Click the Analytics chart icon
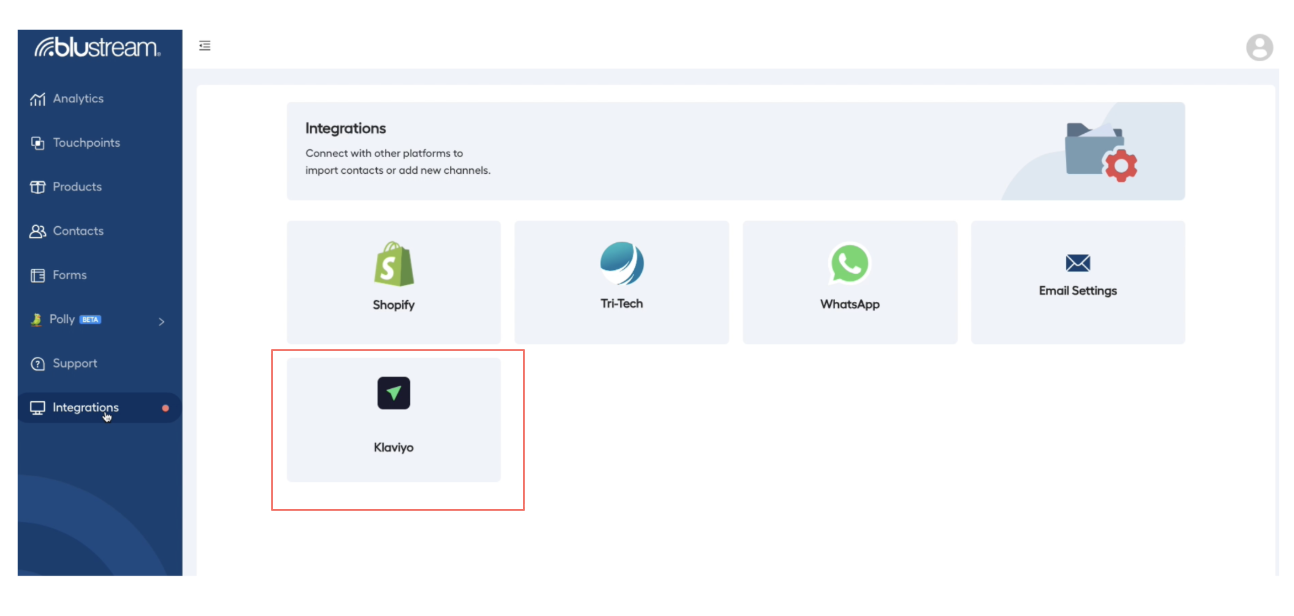1294x616 pixels. 38,99
